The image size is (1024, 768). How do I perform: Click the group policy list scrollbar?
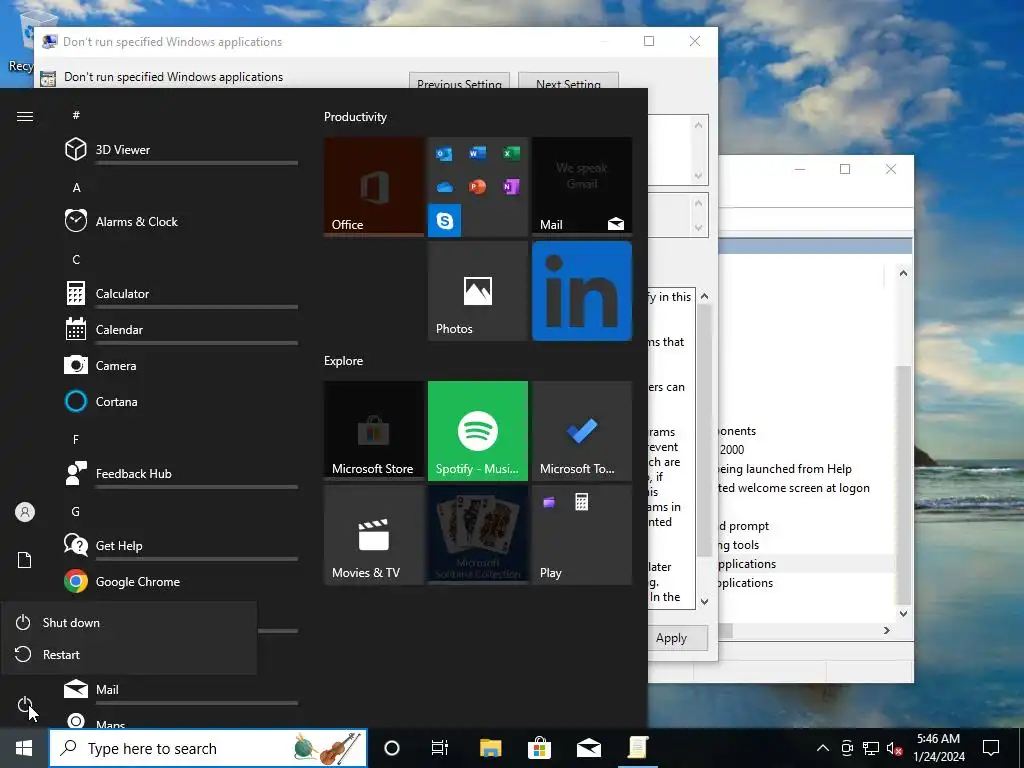point(903,485)
